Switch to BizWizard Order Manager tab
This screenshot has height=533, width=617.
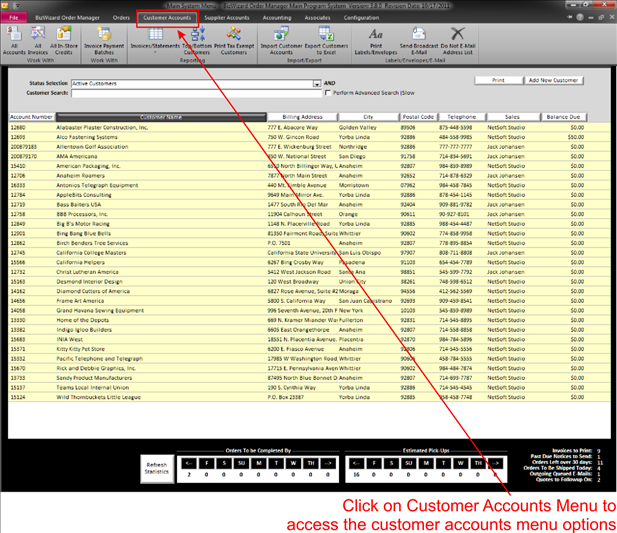coord(67,18)
